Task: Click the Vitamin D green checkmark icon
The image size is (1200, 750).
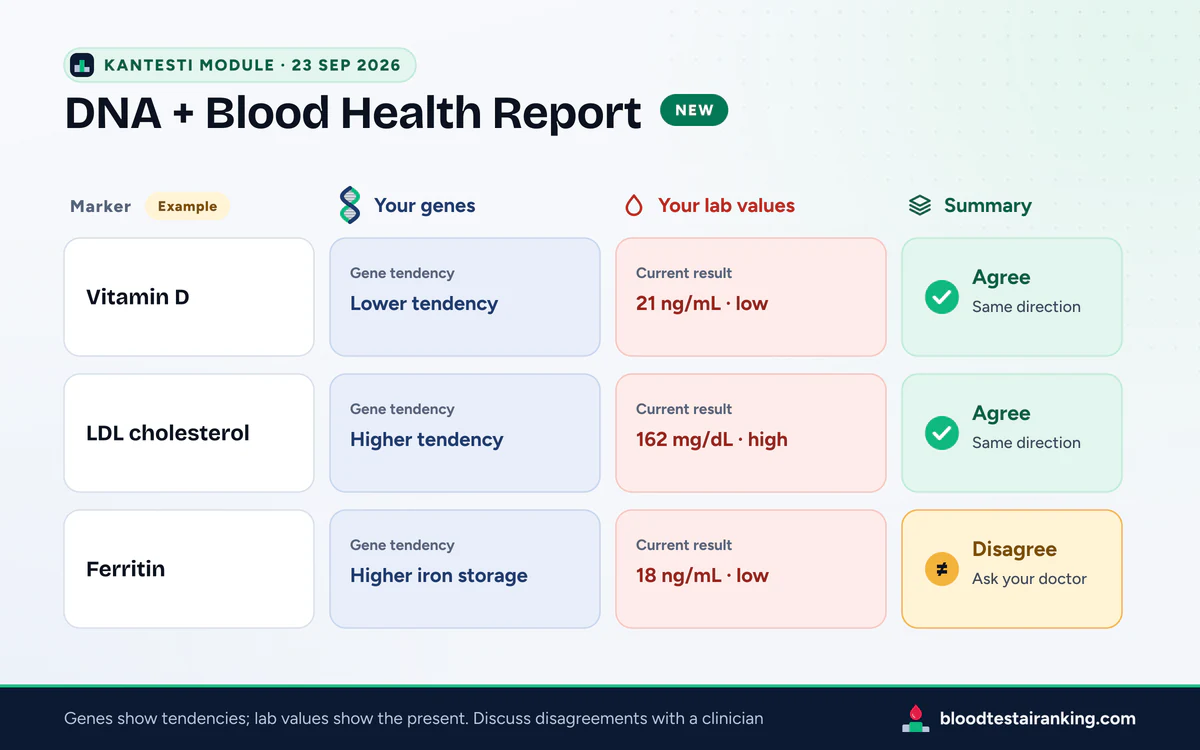Action: pos(942,297)
